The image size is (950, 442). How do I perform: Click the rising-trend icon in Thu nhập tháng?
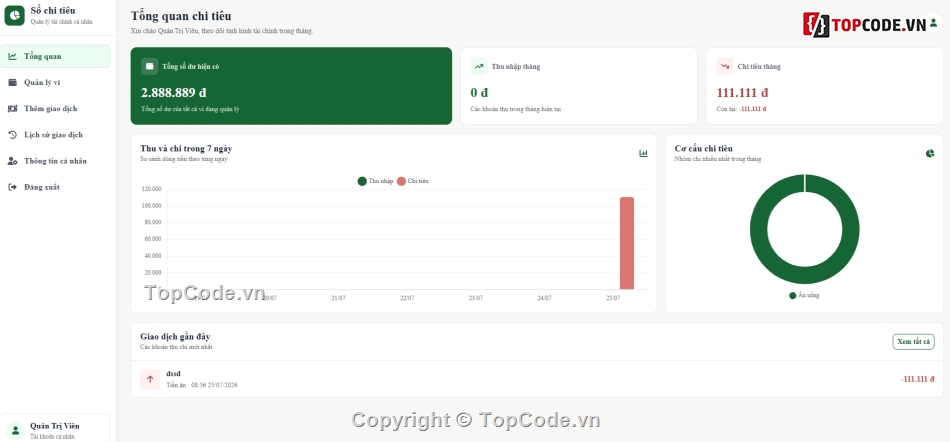tap(479, 67)
